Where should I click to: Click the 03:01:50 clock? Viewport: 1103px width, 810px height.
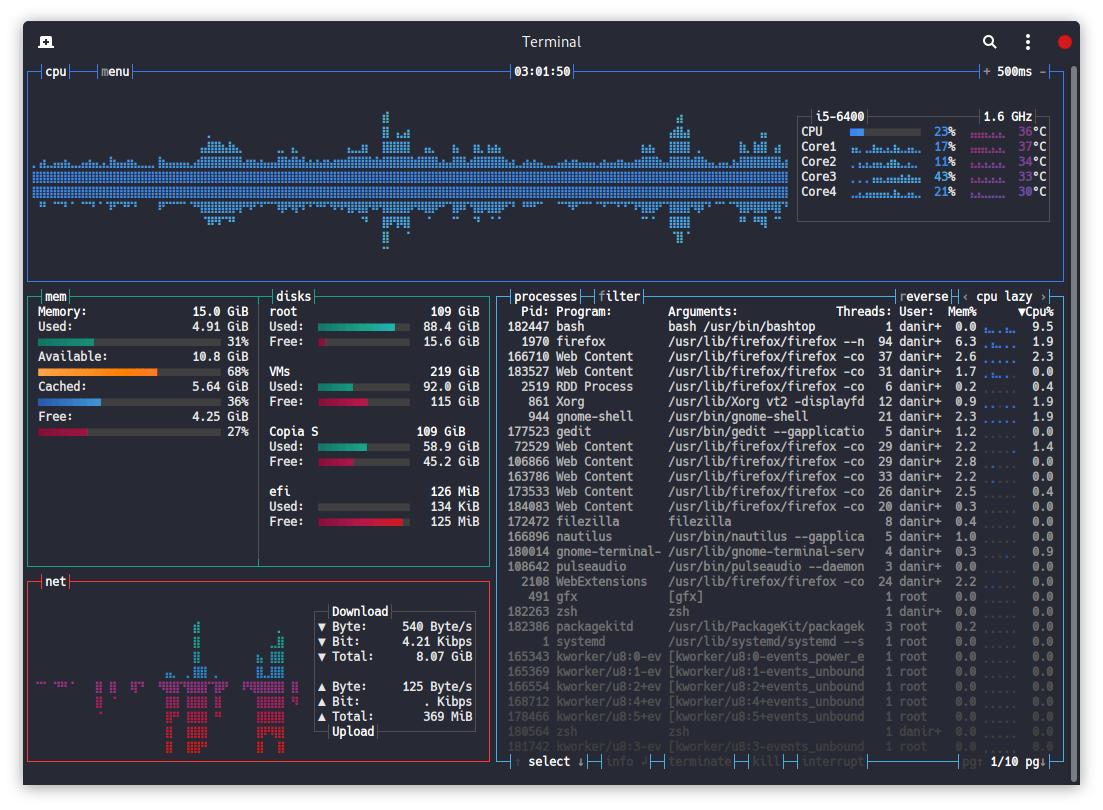pos(542,72)
